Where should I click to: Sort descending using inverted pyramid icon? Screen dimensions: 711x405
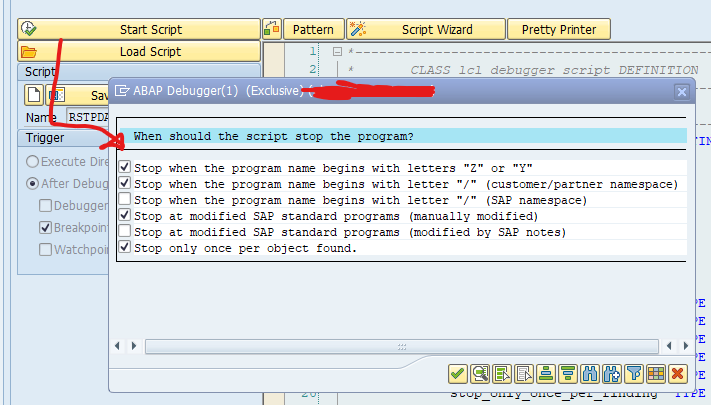tap(568, 374)
